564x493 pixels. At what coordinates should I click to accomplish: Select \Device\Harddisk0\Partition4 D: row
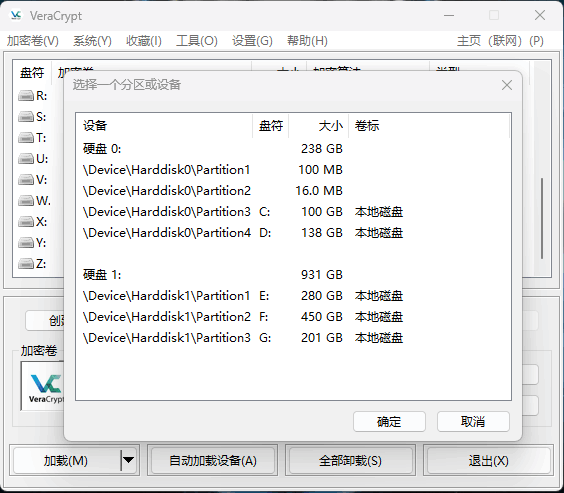293,233
